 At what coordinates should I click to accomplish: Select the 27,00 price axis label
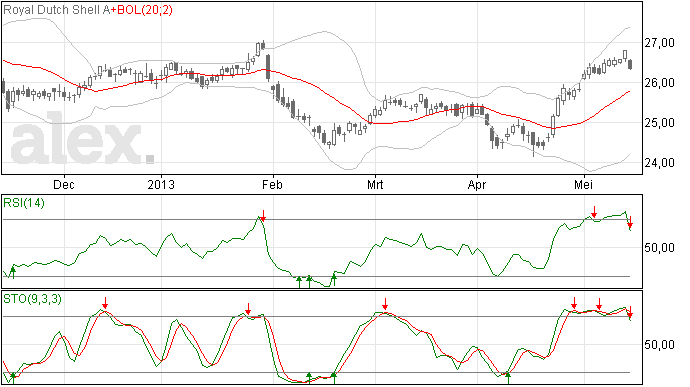(659, 43)
